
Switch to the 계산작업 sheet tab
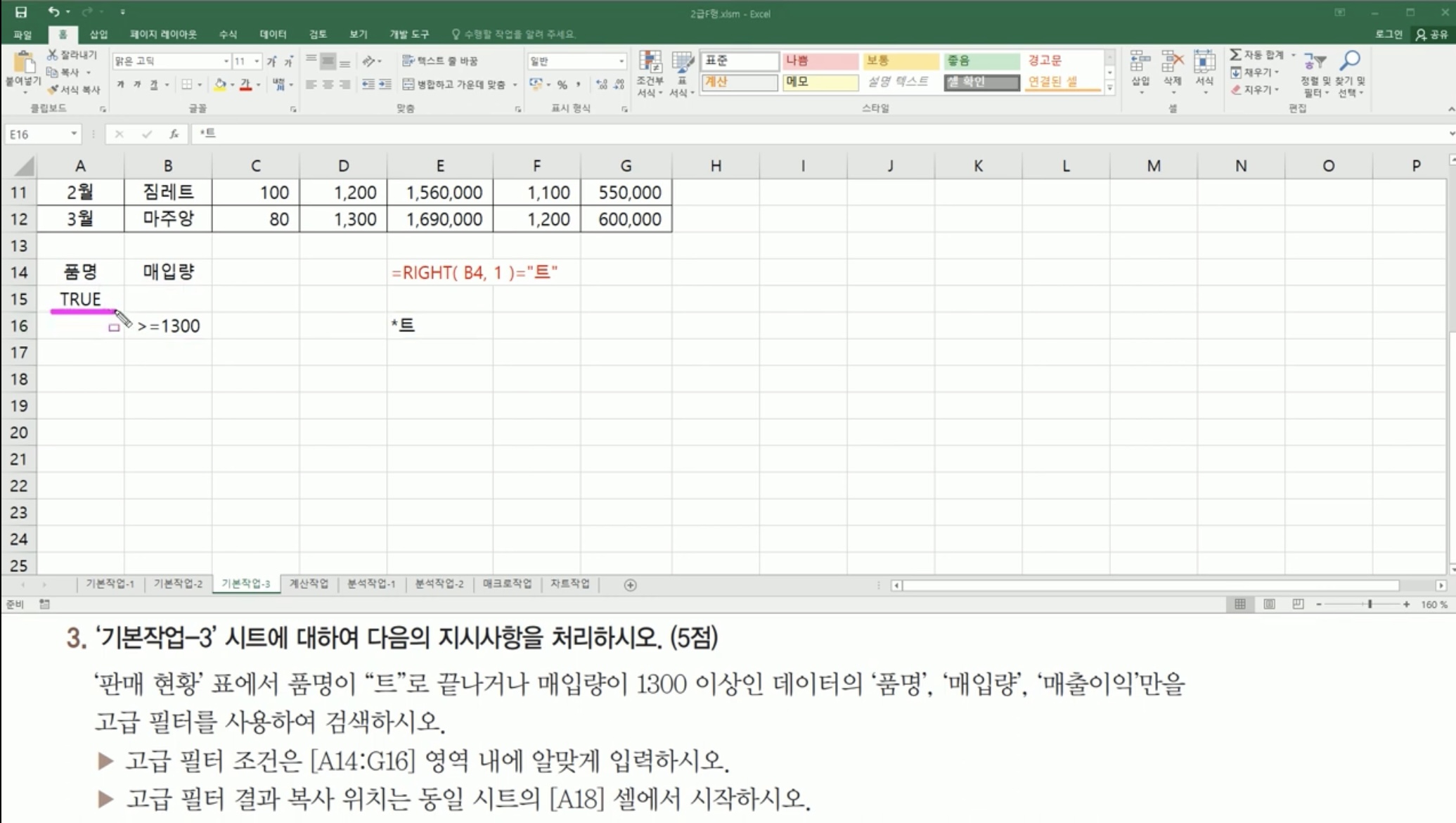click(x=309, y=584)
